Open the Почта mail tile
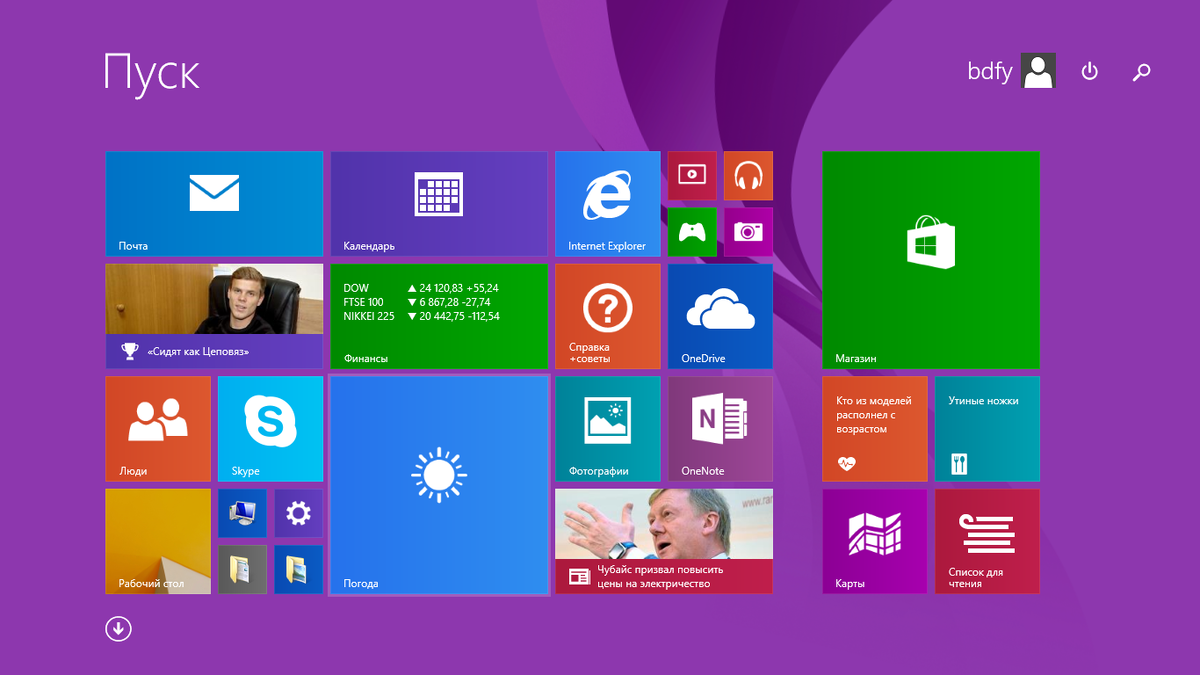The height and width of the screenshot is (675, 1200). [214, 204]
